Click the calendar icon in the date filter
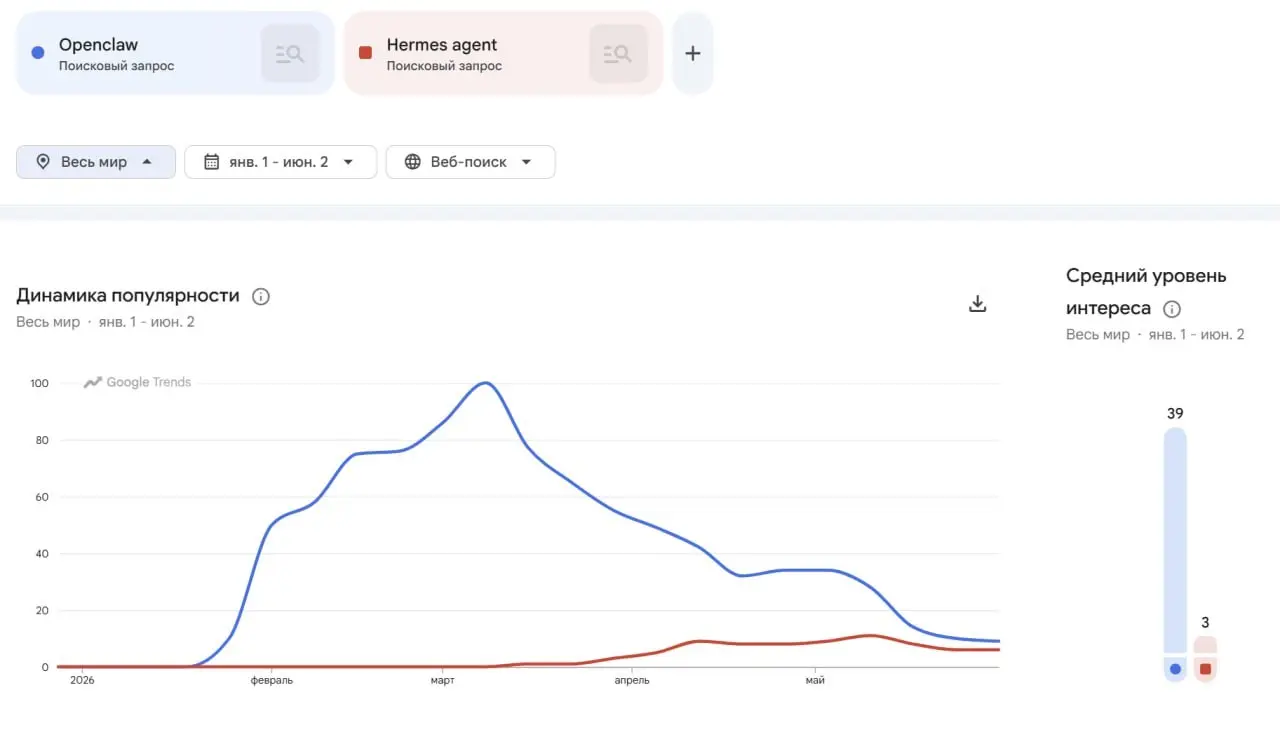Viewport: 1280px width, 732px height. (x=211, y=162)
